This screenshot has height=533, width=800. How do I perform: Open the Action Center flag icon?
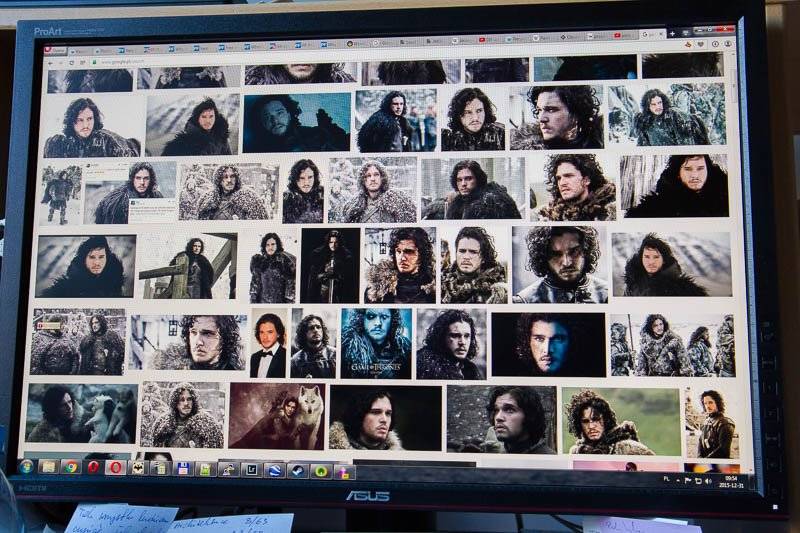coord(688,480)
